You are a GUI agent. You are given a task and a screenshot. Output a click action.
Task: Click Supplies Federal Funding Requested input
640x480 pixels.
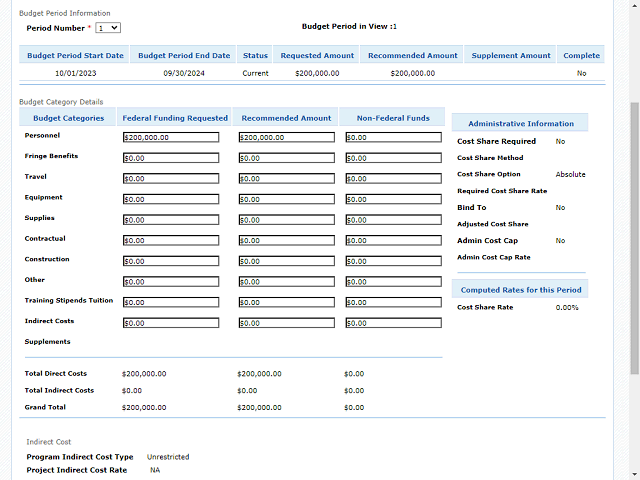point(171,220)
